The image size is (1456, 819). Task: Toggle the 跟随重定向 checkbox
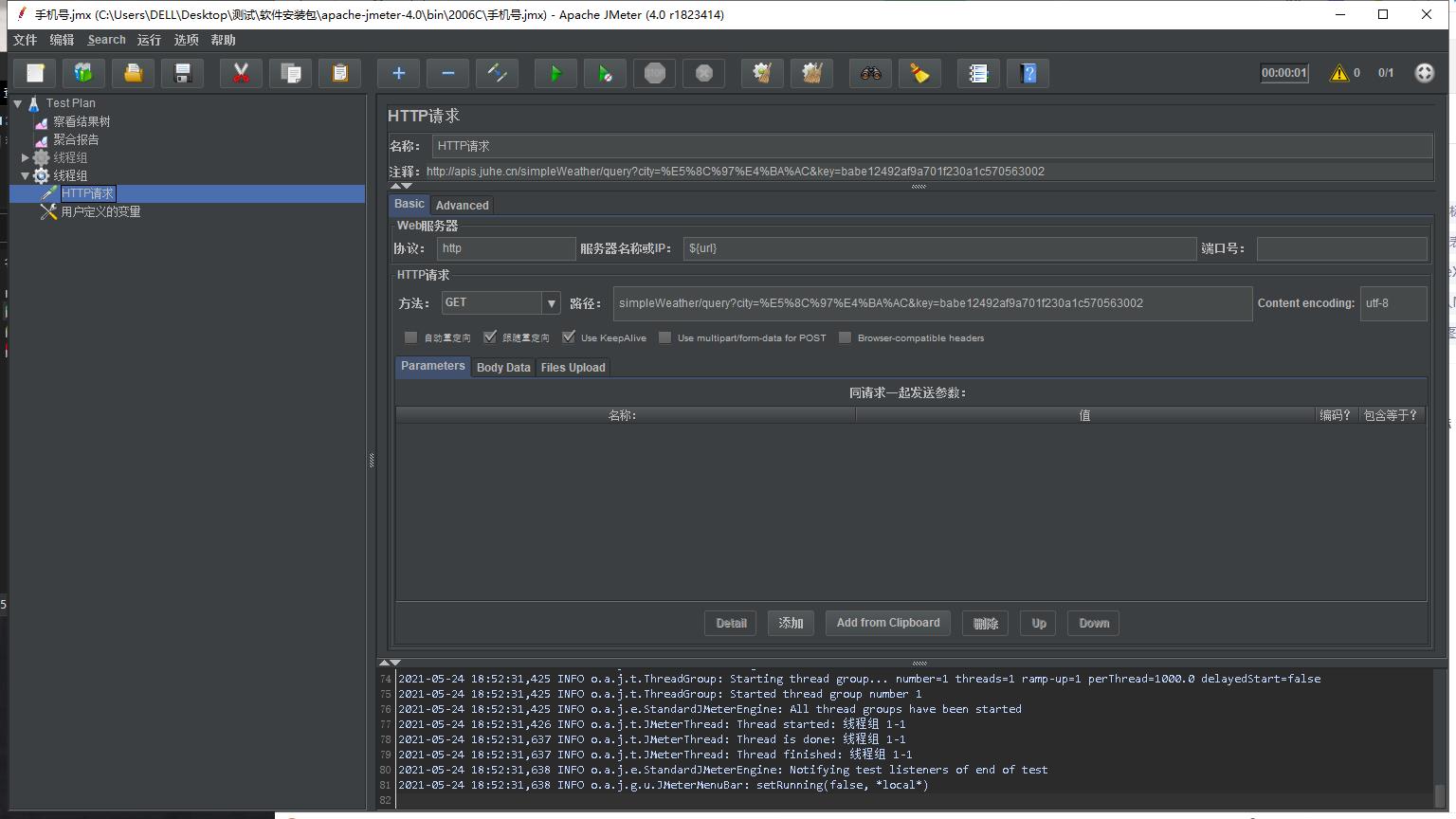pyautogui.click(x=490, y=337)
